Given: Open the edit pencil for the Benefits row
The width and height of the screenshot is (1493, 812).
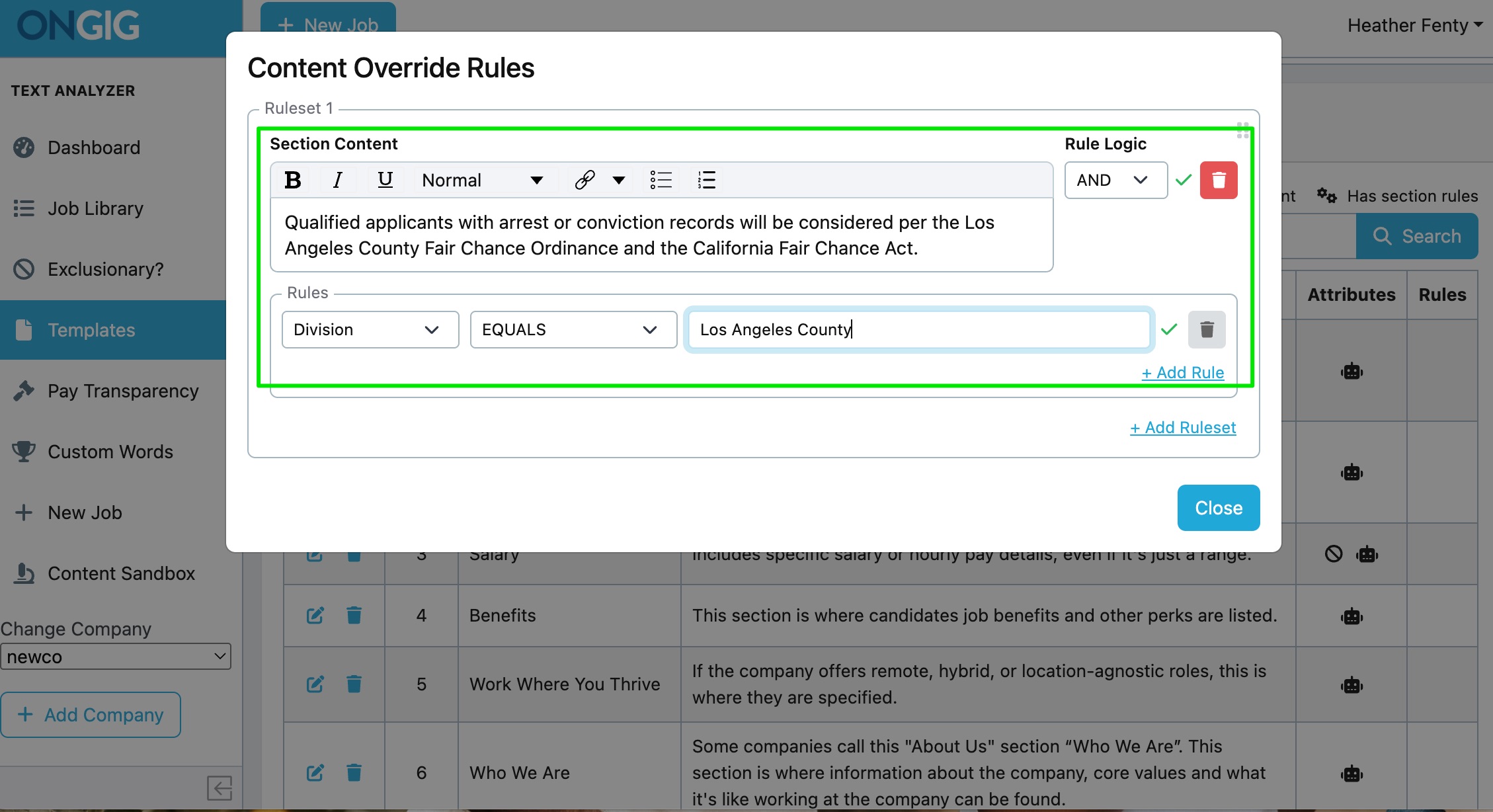Looking at the screenshot, I should (x=315, y=615).
